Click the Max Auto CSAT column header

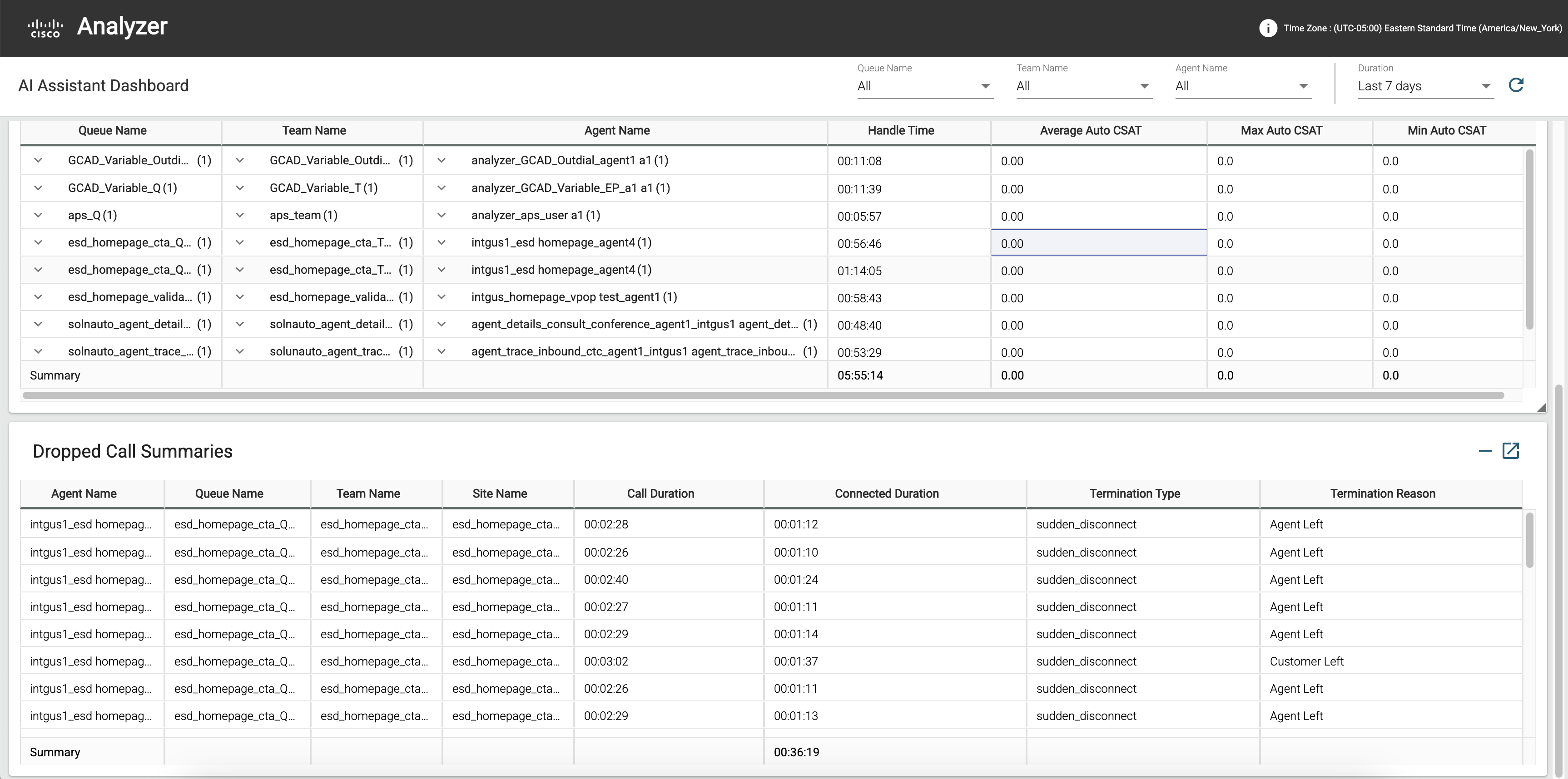[1280, 130]
